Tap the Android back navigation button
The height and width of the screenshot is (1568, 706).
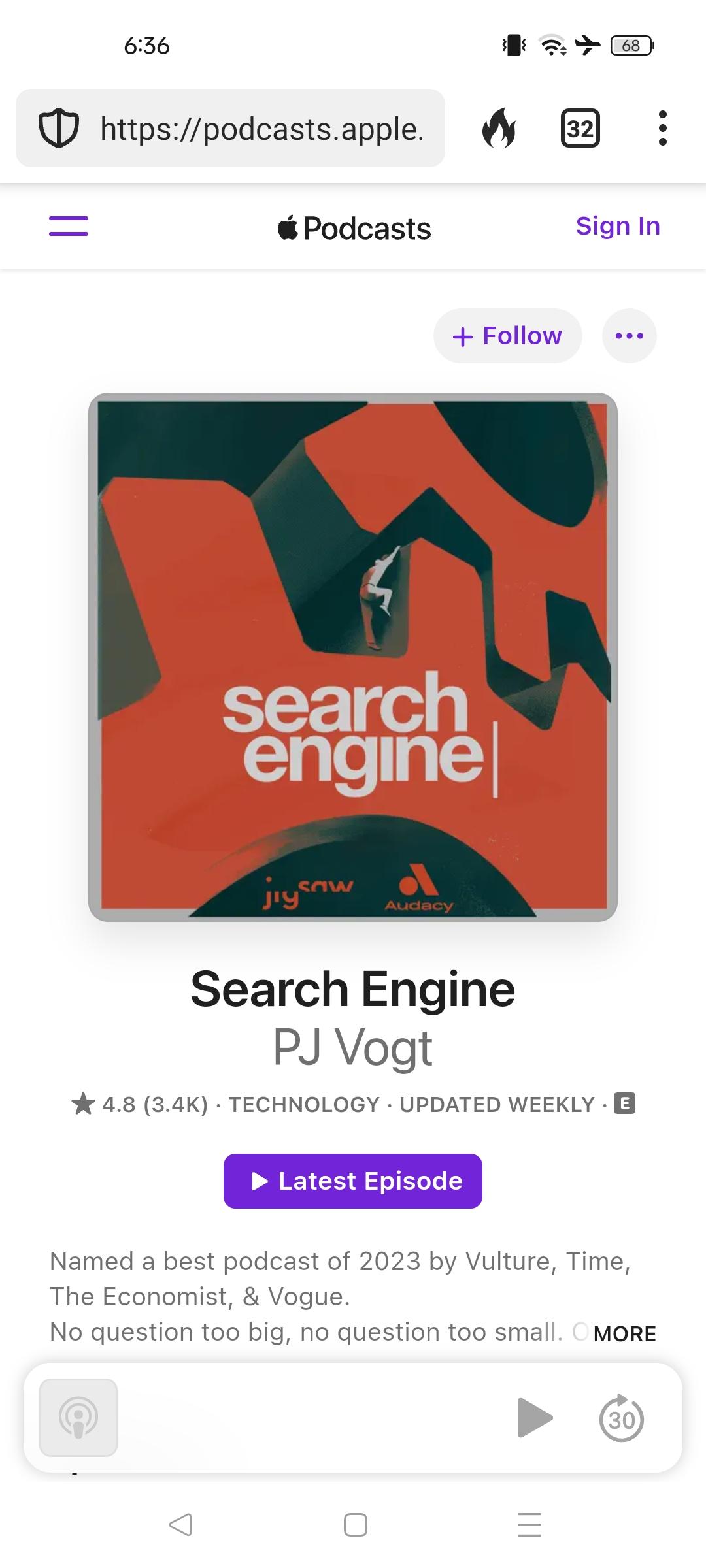pos(180,1524)
